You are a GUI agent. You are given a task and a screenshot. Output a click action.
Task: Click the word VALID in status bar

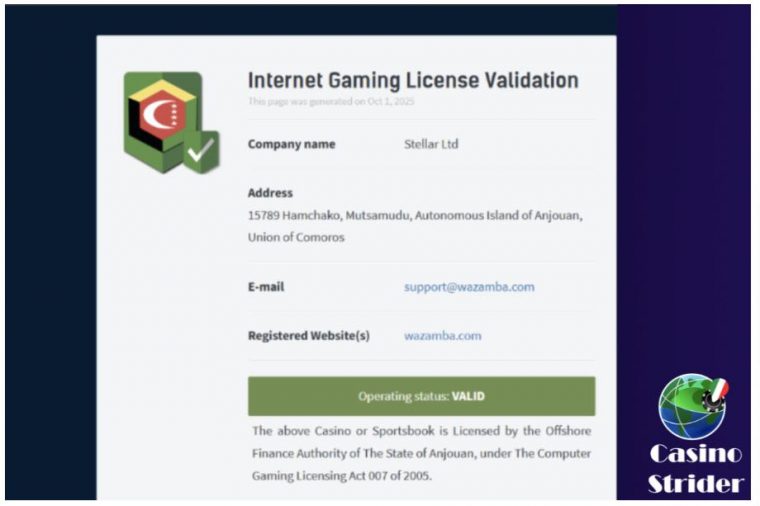tap(468, 396)
